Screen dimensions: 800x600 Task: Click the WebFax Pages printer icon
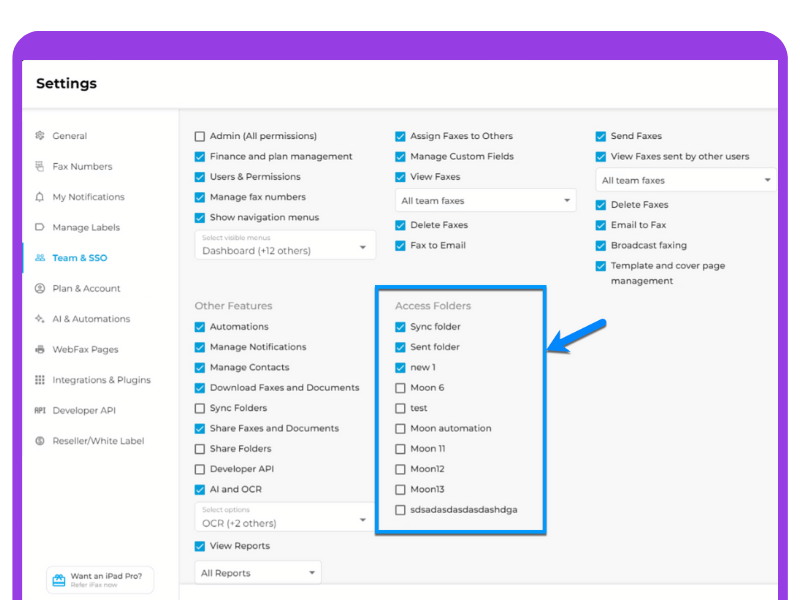click(40, 349)
